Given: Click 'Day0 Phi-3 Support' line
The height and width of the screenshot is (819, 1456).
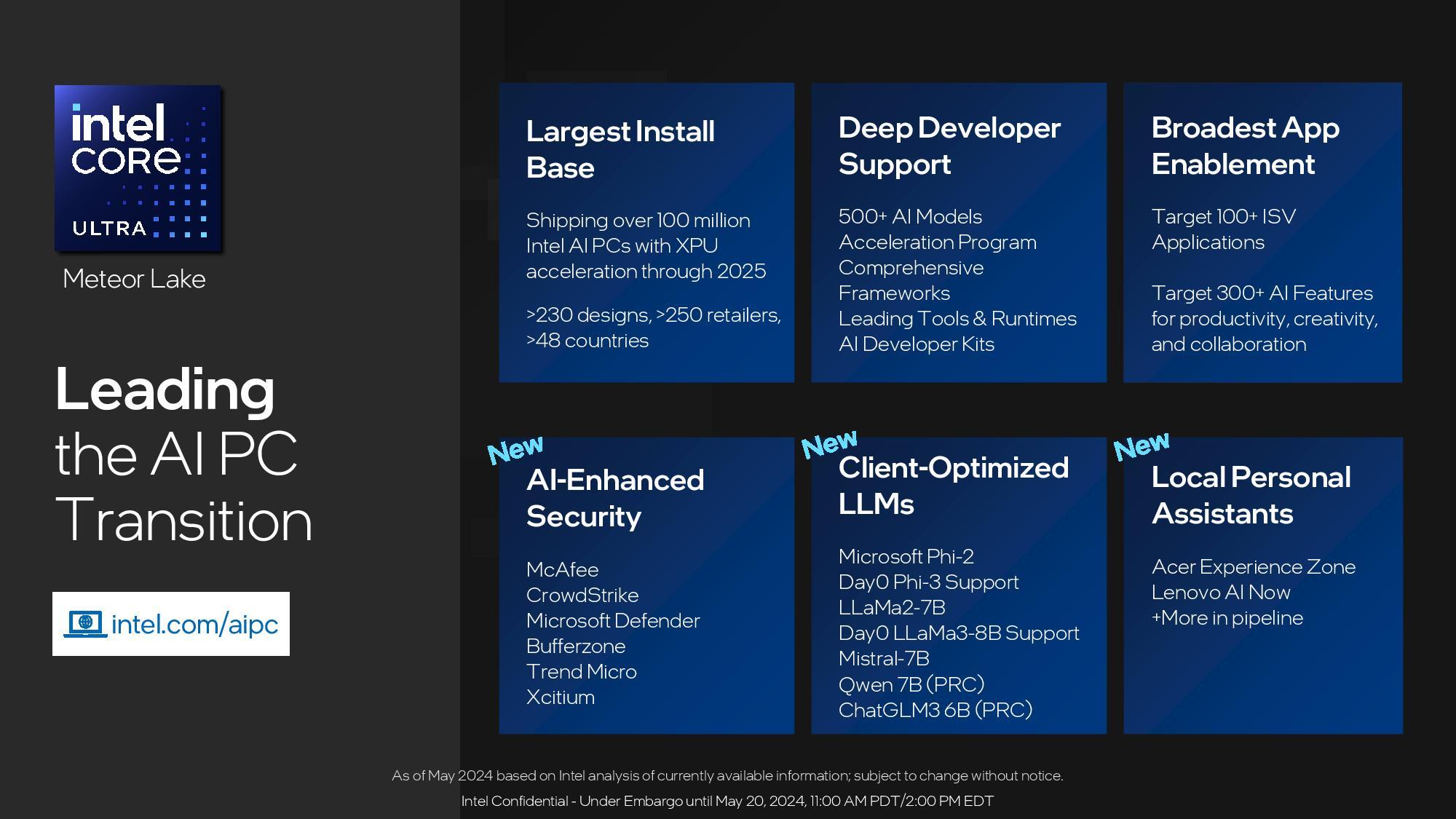Looking at the screenshot, I should [929, 582].
